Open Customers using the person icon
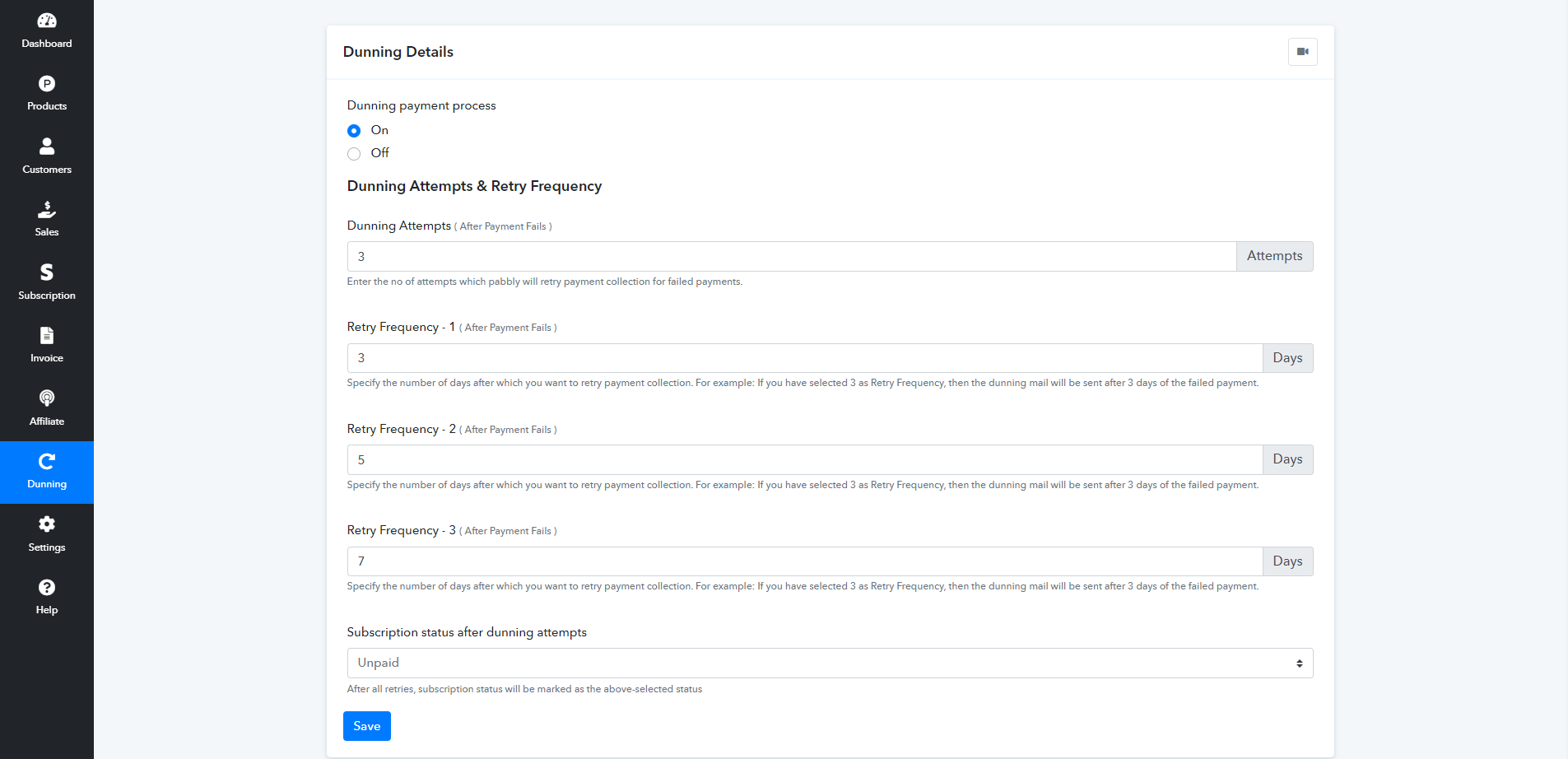 (47, 147)
